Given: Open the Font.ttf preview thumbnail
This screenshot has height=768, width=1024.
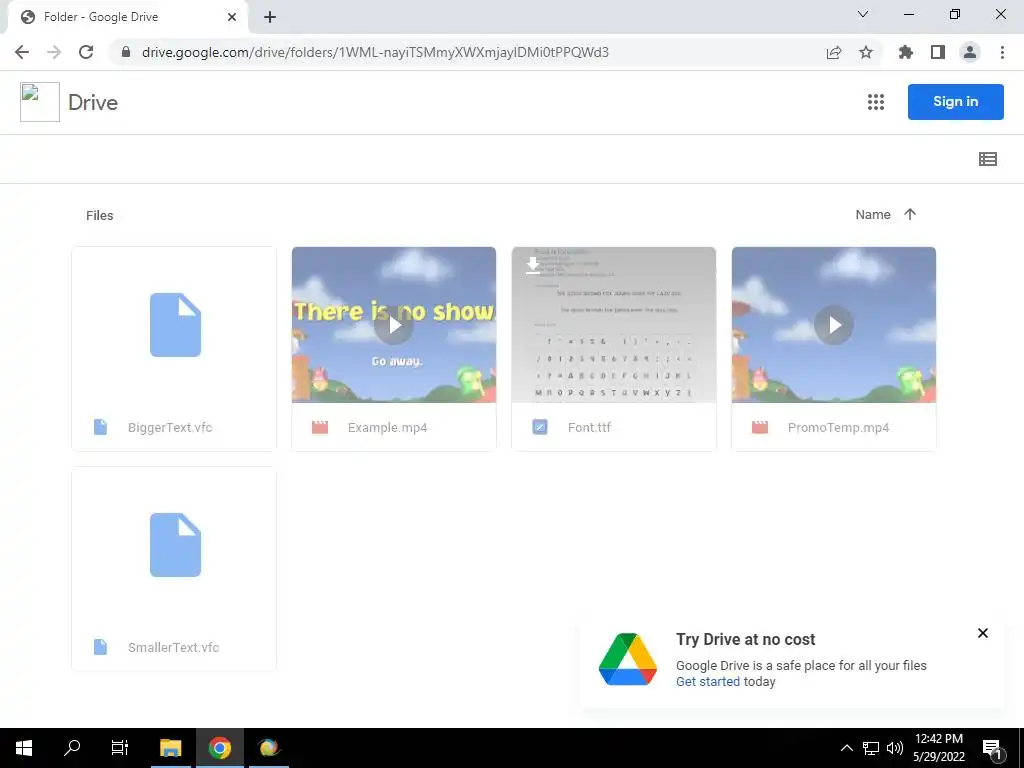Looking at the screenshot, I should 614,325.
